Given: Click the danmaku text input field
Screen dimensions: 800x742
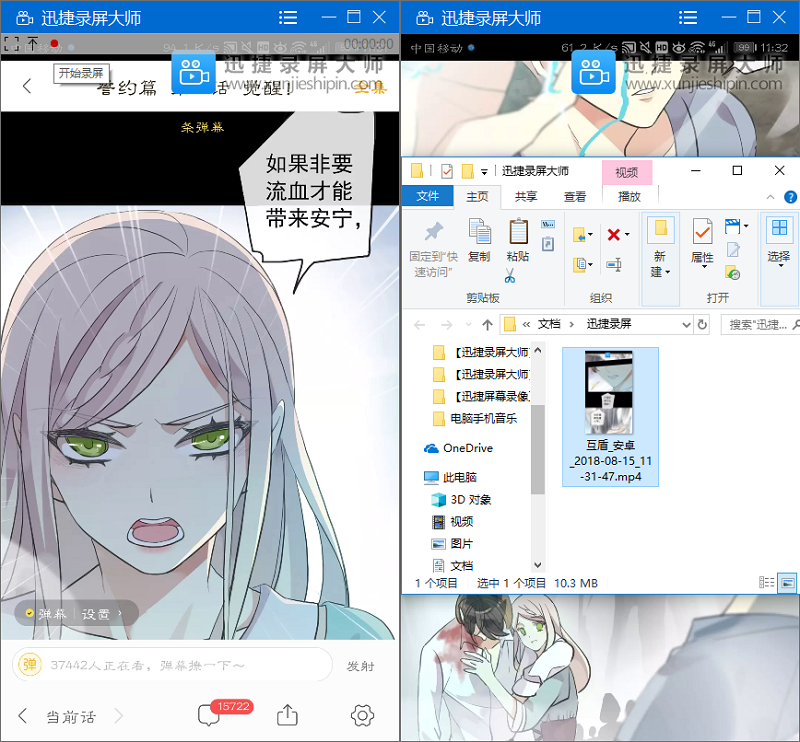Looking at the screenshot, I should click(x=172, y=664).
